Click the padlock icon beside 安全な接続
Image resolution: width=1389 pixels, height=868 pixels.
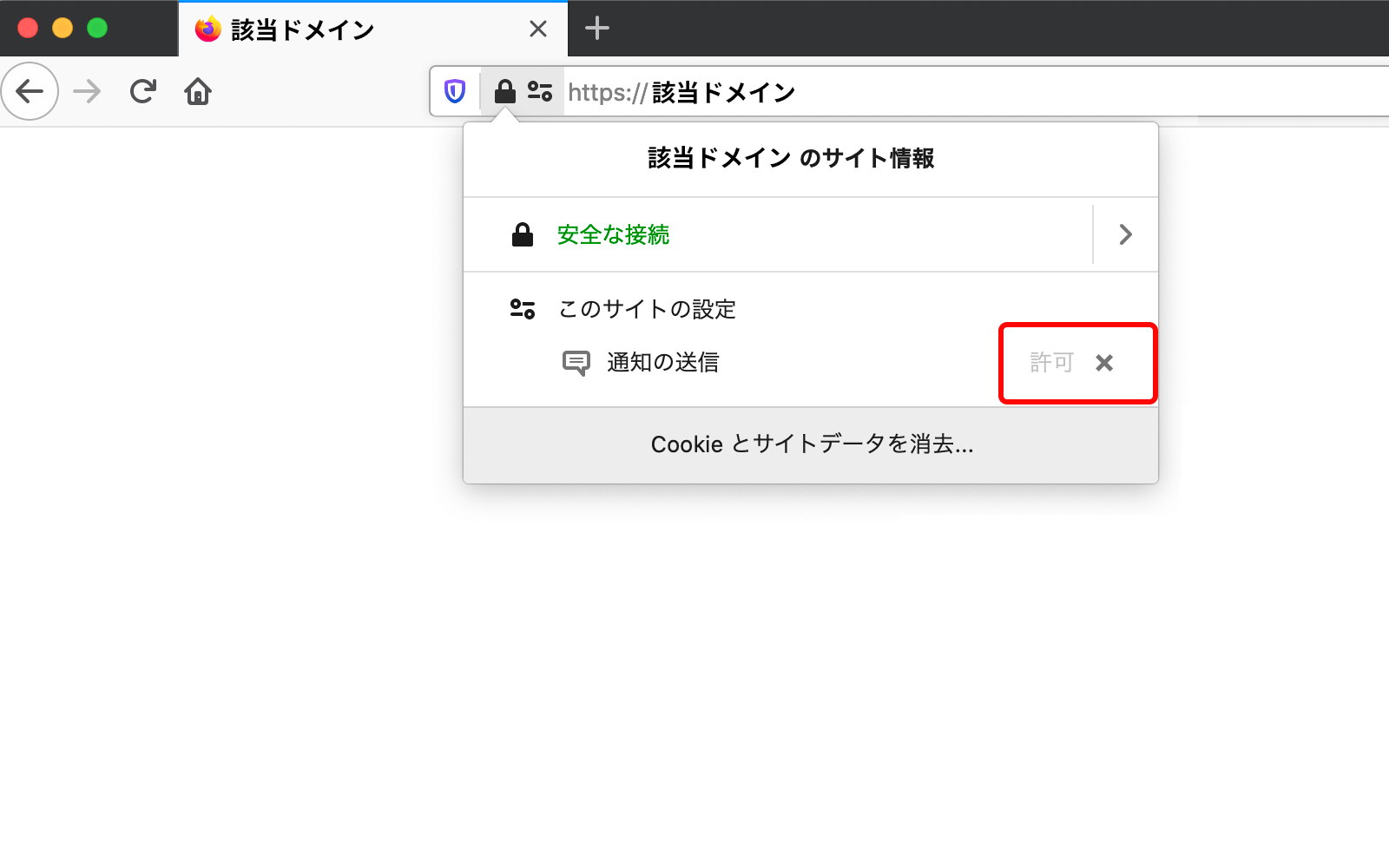coord(523,234)
